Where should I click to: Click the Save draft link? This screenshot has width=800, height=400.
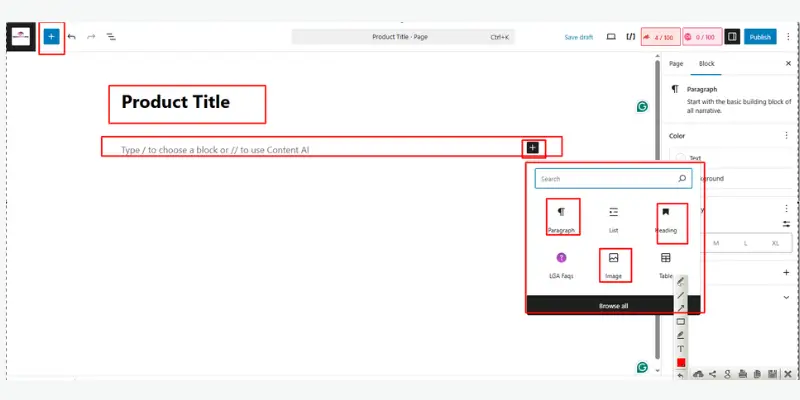tap(579, 37)
